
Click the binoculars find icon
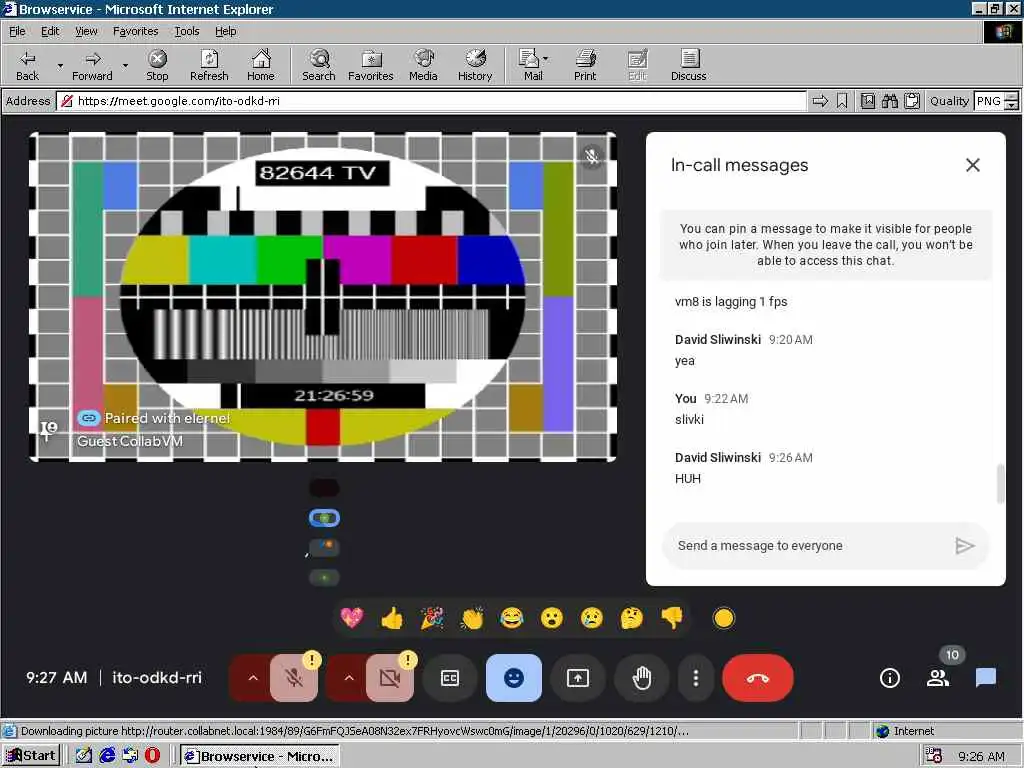coord(889,101)
